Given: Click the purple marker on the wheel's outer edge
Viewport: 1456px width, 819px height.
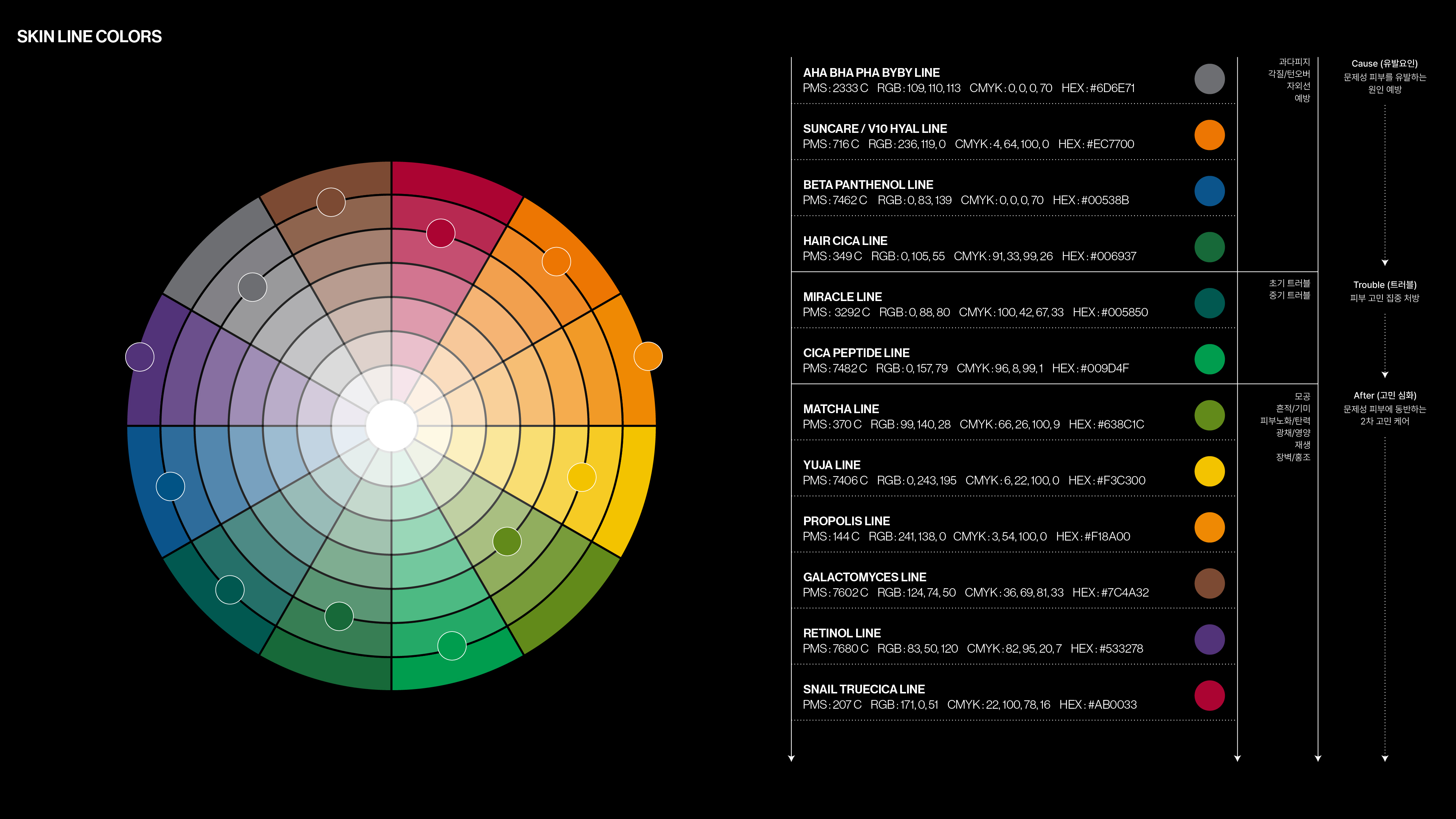Looking at the screenshot, I should pos(140,357).
